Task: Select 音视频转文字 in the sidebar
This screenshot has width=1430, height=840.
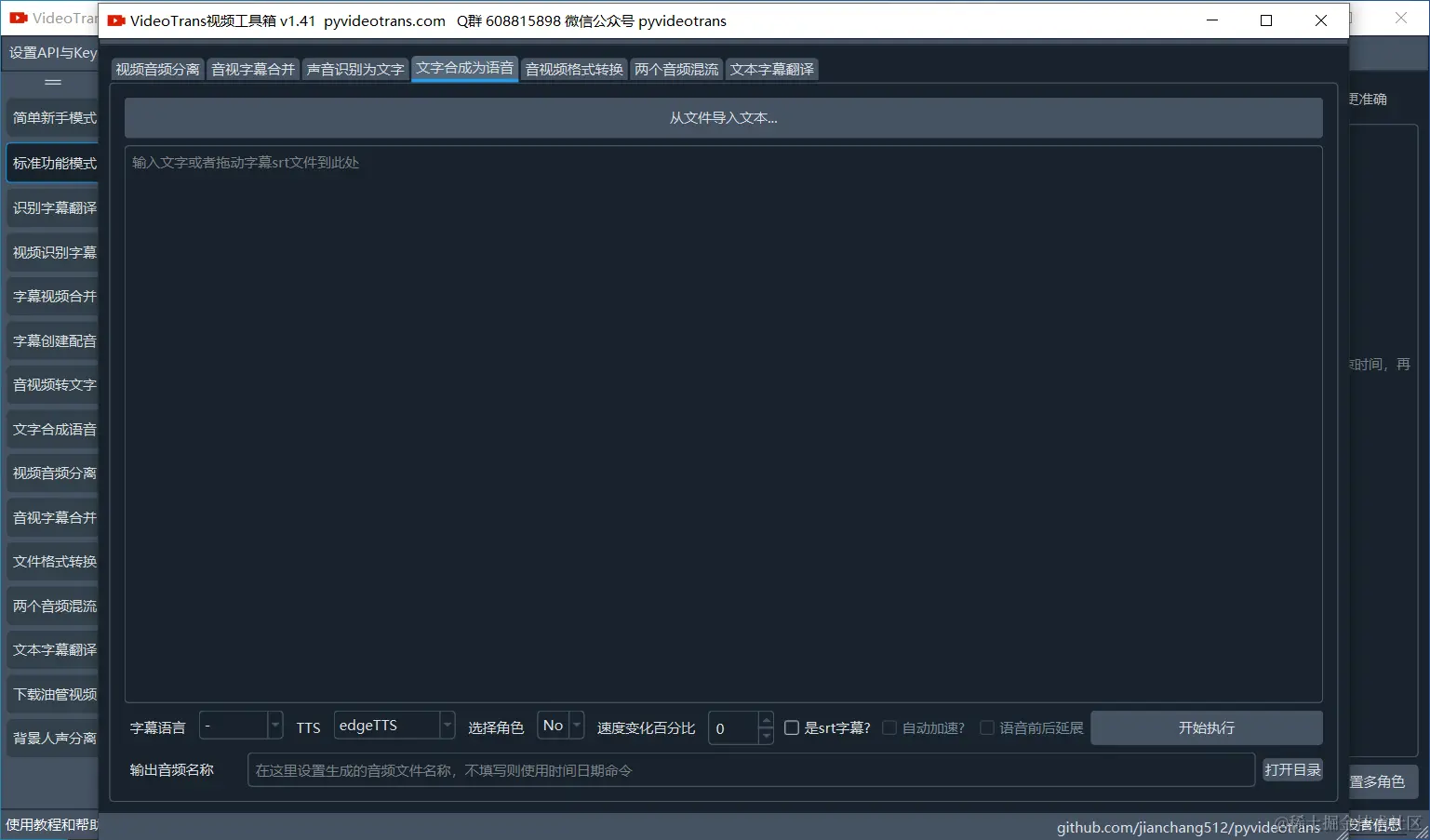Action: click(53, 384)
